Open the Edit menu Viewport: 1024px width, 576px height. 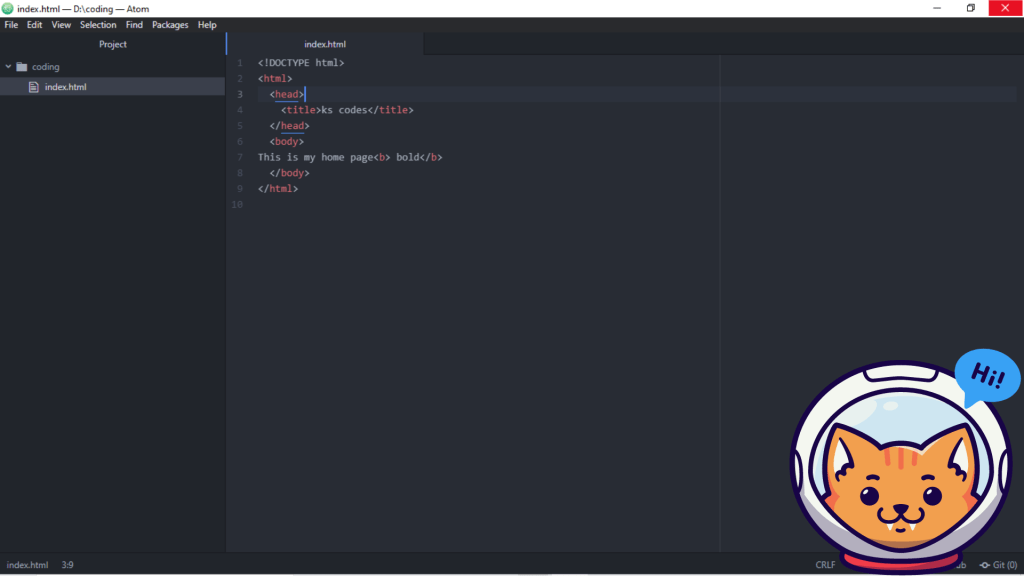point(35,25)
